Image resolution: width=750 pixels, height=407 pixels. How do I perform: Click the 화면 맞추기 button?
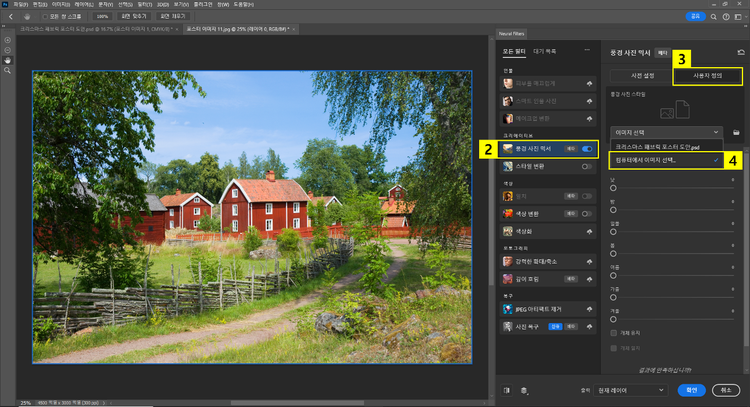pyautogui.click(x=134, y=17)
